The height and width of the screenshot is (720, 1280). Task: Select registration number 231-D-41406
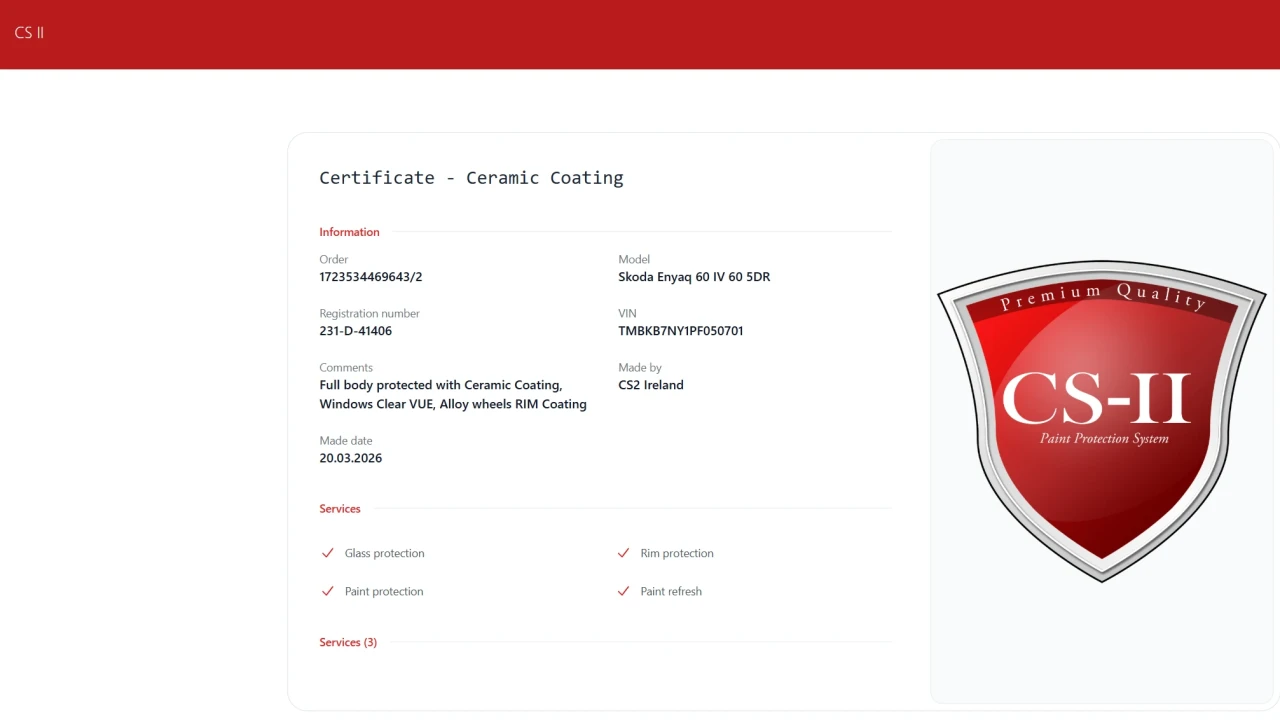pos(355,331)
